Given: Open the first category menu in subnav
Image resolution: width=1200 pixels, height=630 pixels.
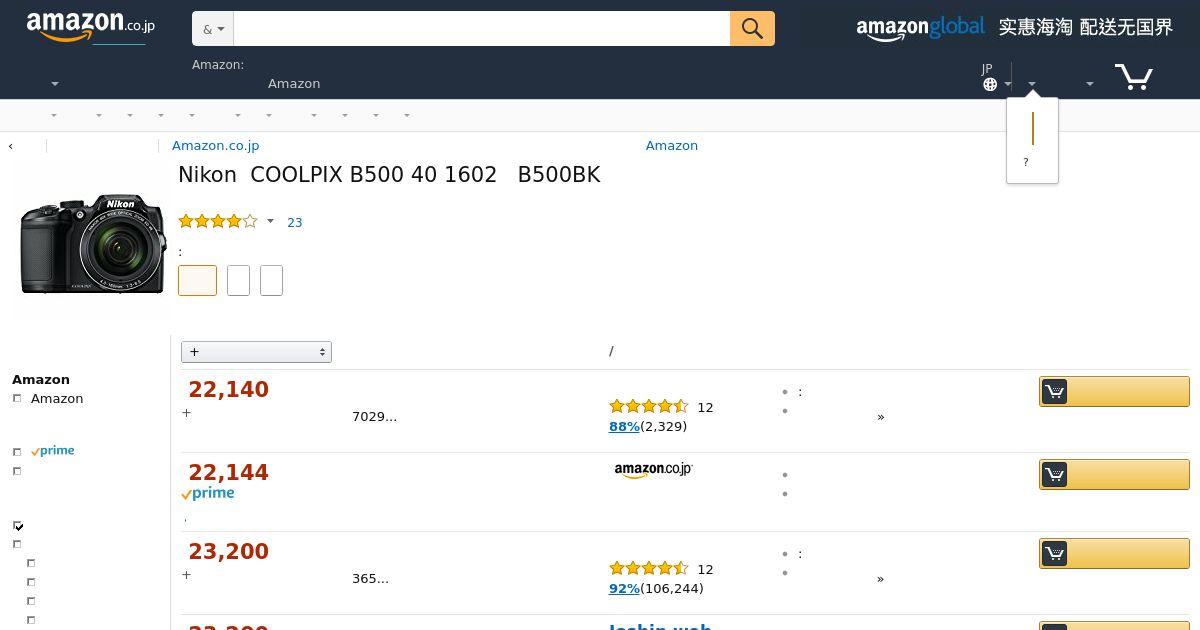Looking at the screenshot, I should coord(54,115).
